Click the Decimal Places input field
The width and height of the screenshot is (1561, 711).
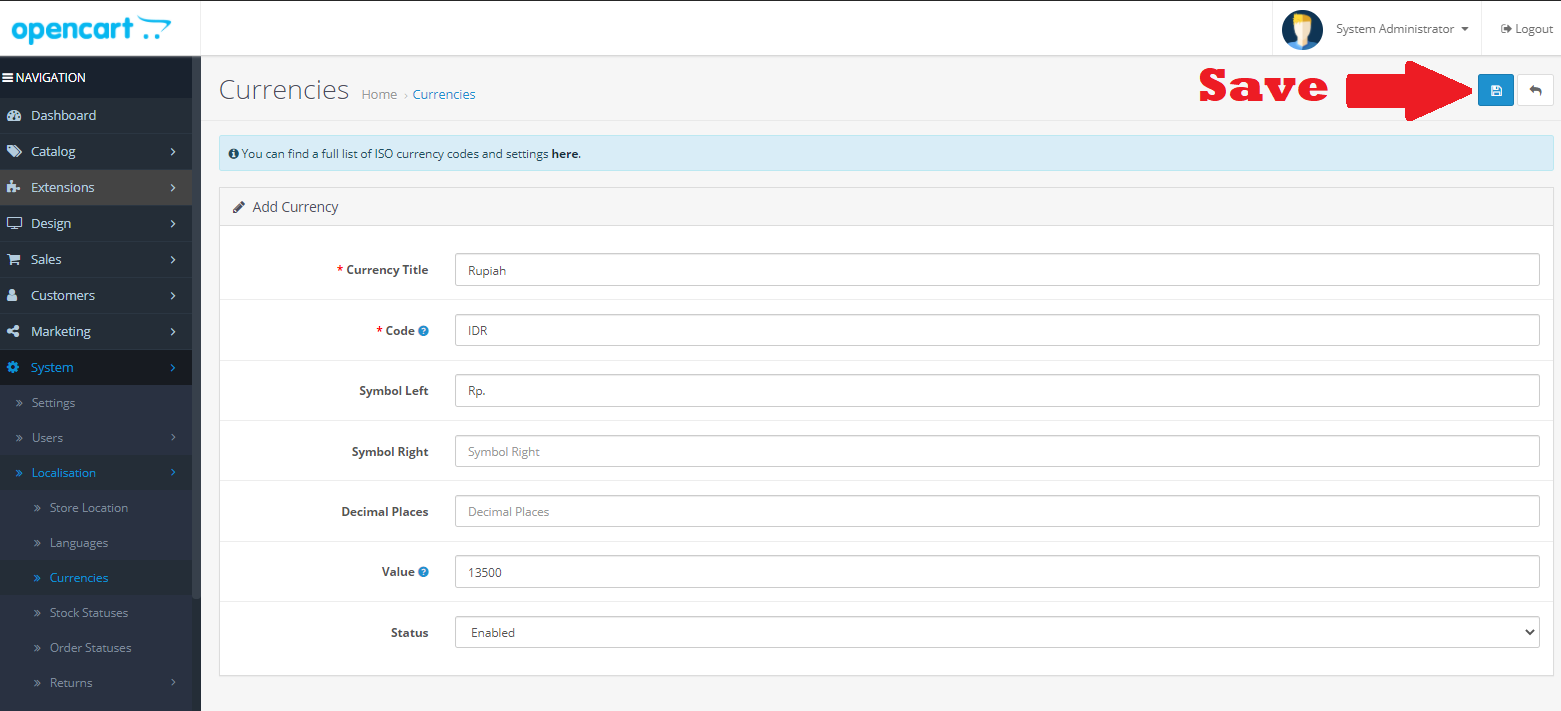pyautogui.click(x=996, y=511)
